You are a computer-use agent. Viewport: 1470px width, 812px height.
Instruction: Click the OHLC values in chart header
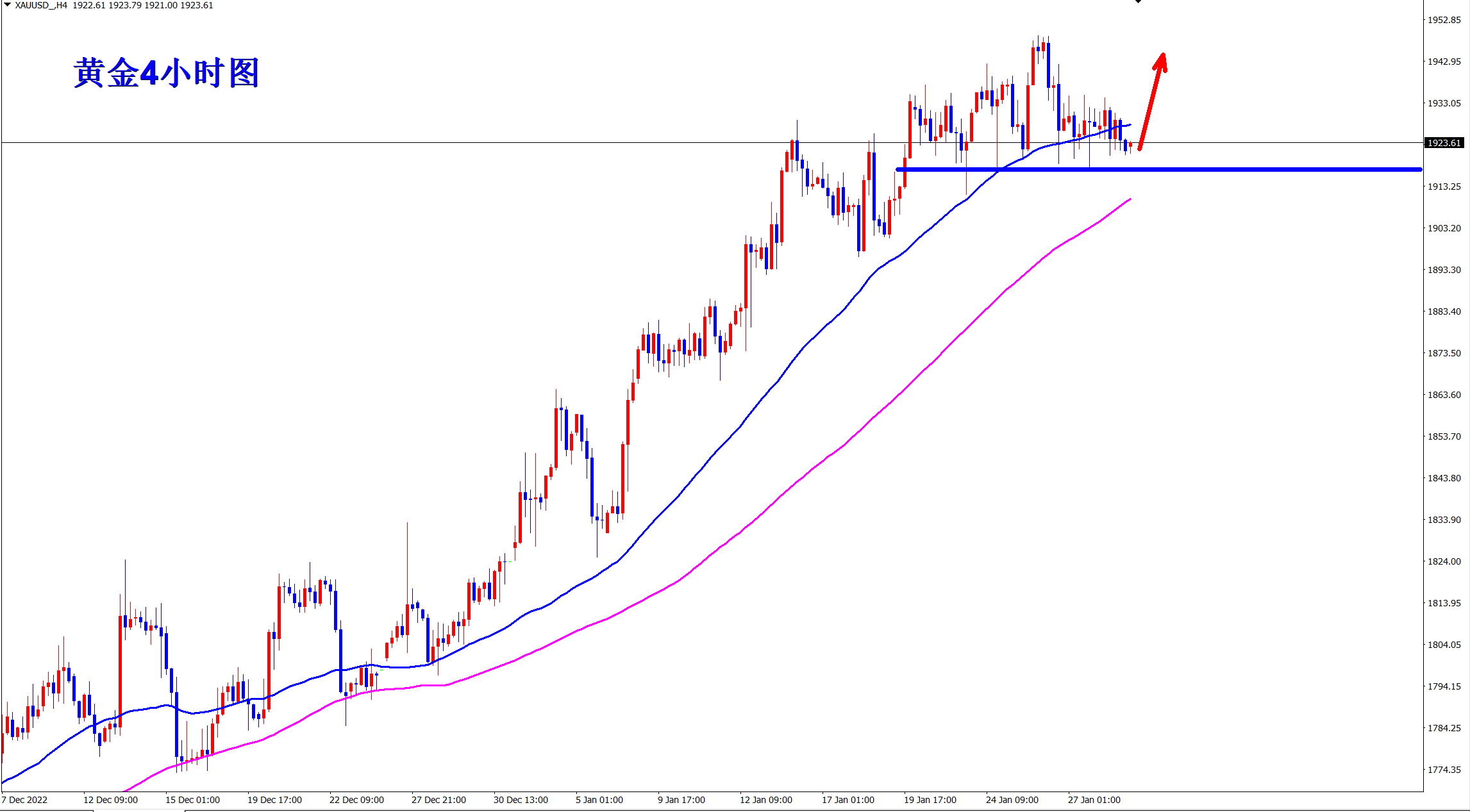point(142,5)
